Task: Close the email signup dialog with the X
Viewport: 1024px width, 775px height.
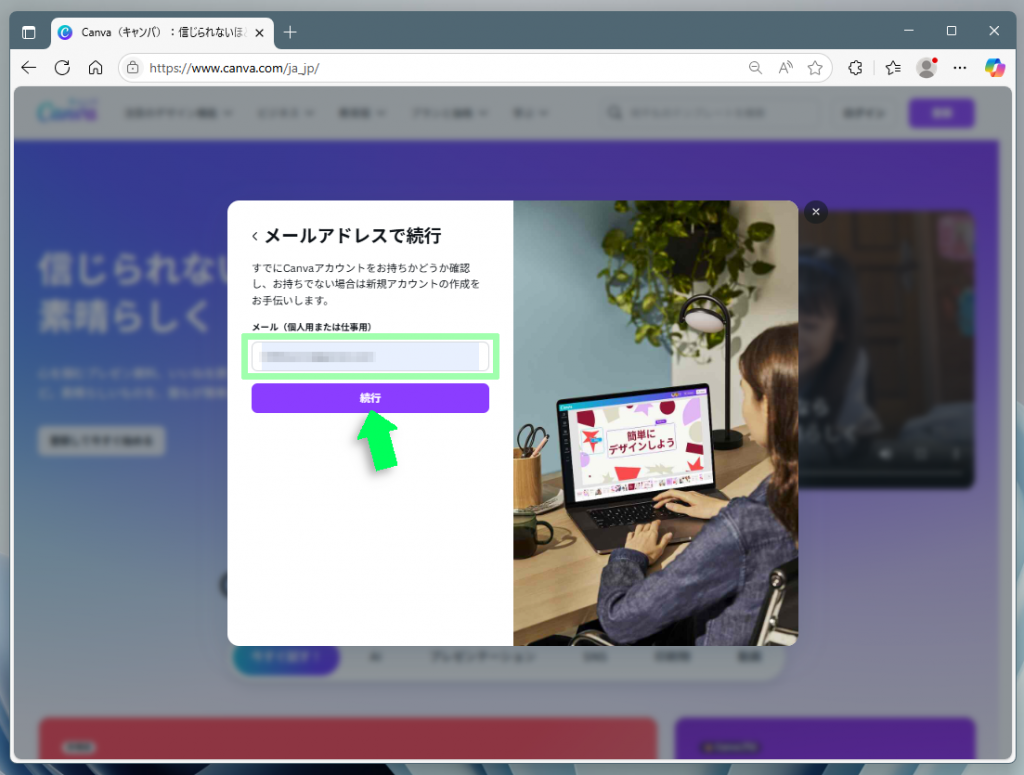Action: 816,211
